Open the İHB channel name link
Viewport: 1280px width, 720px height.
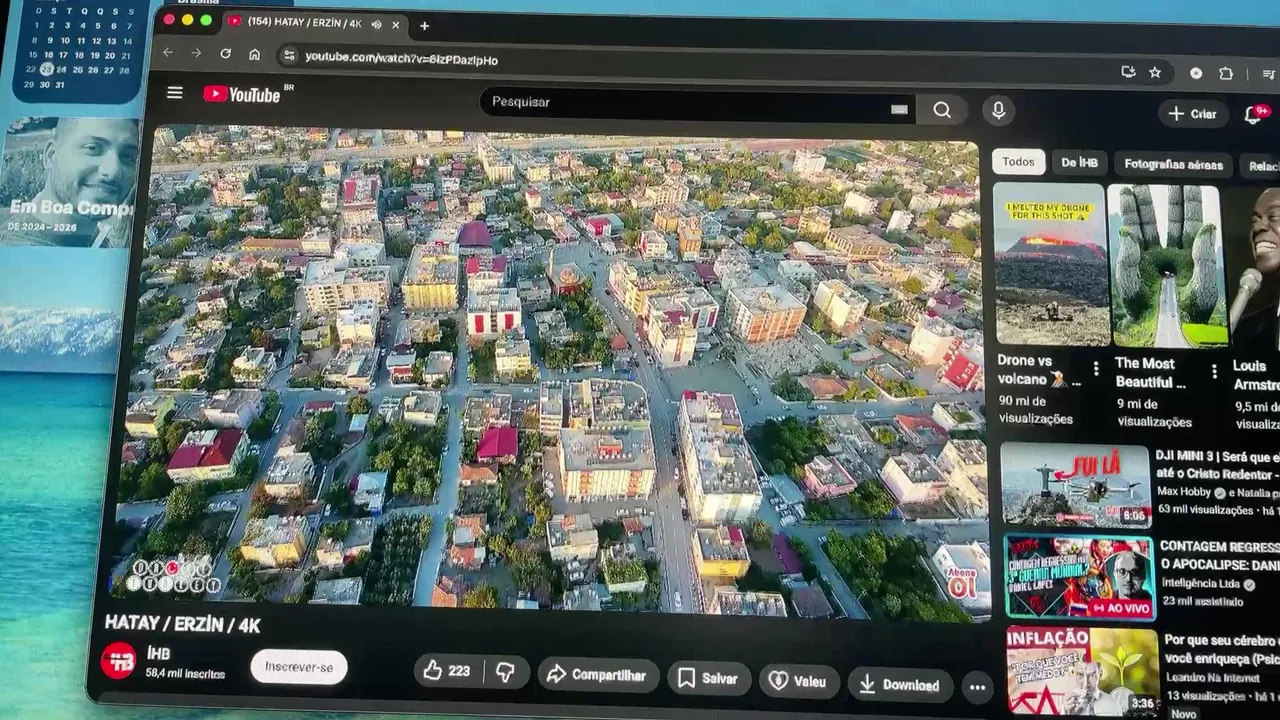[158, 653]
